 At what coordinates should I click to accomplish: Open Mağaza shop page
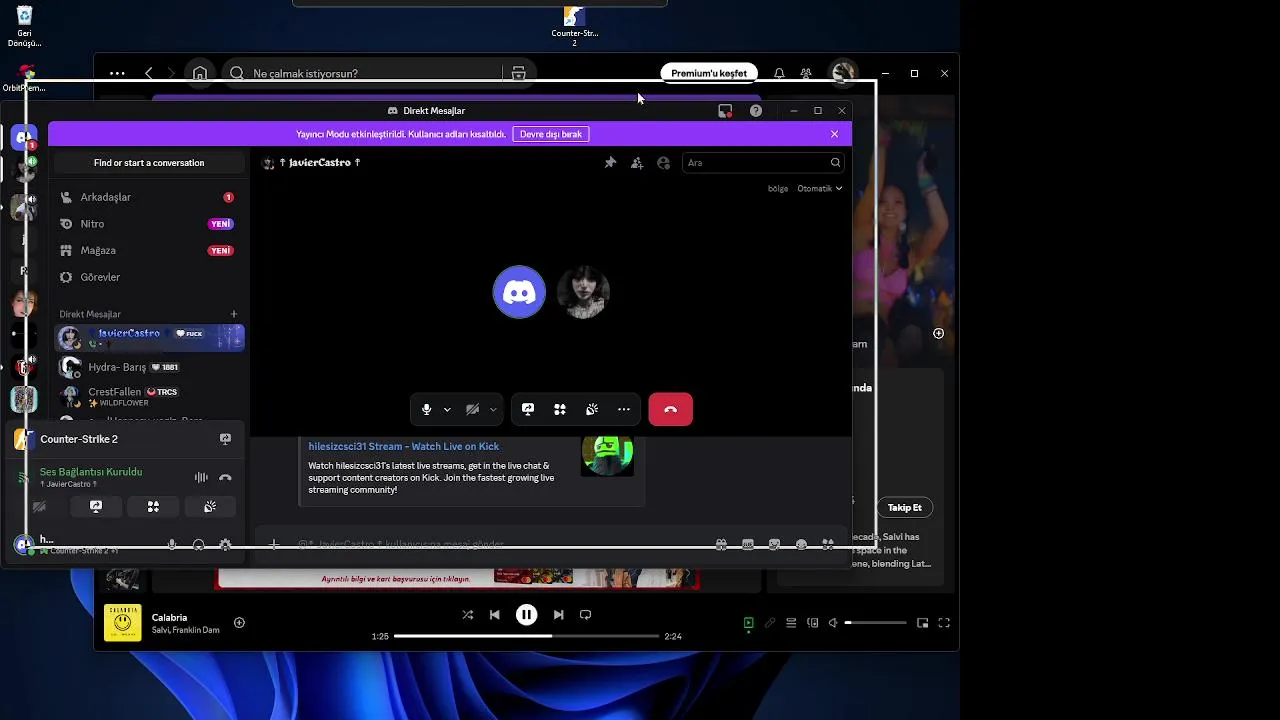tap(149, 250)
